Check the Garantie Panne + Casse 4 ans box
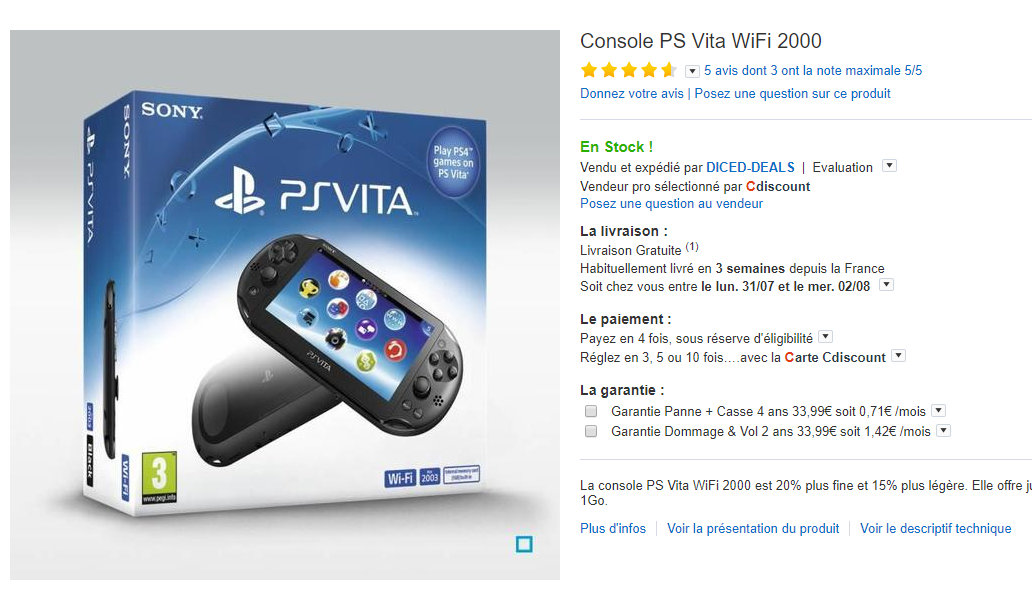Image resolution: width=1032 pixels, height=600 pixels. pos(591,411)
